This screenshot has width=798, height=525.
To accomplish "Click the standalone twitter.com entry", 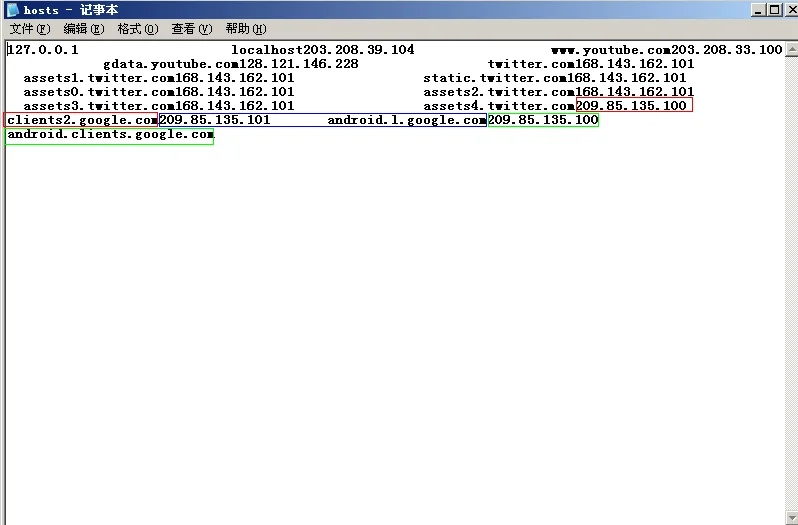I will click(x=531, y=64).
